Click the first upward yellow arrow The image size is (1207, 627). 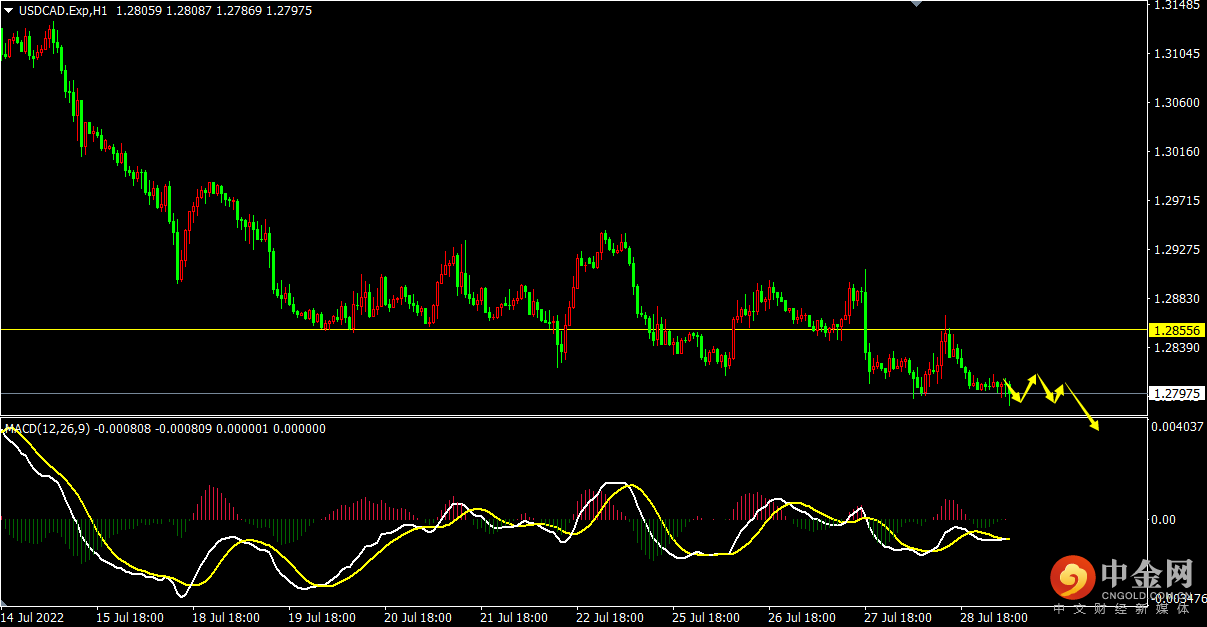point(1029,386)
